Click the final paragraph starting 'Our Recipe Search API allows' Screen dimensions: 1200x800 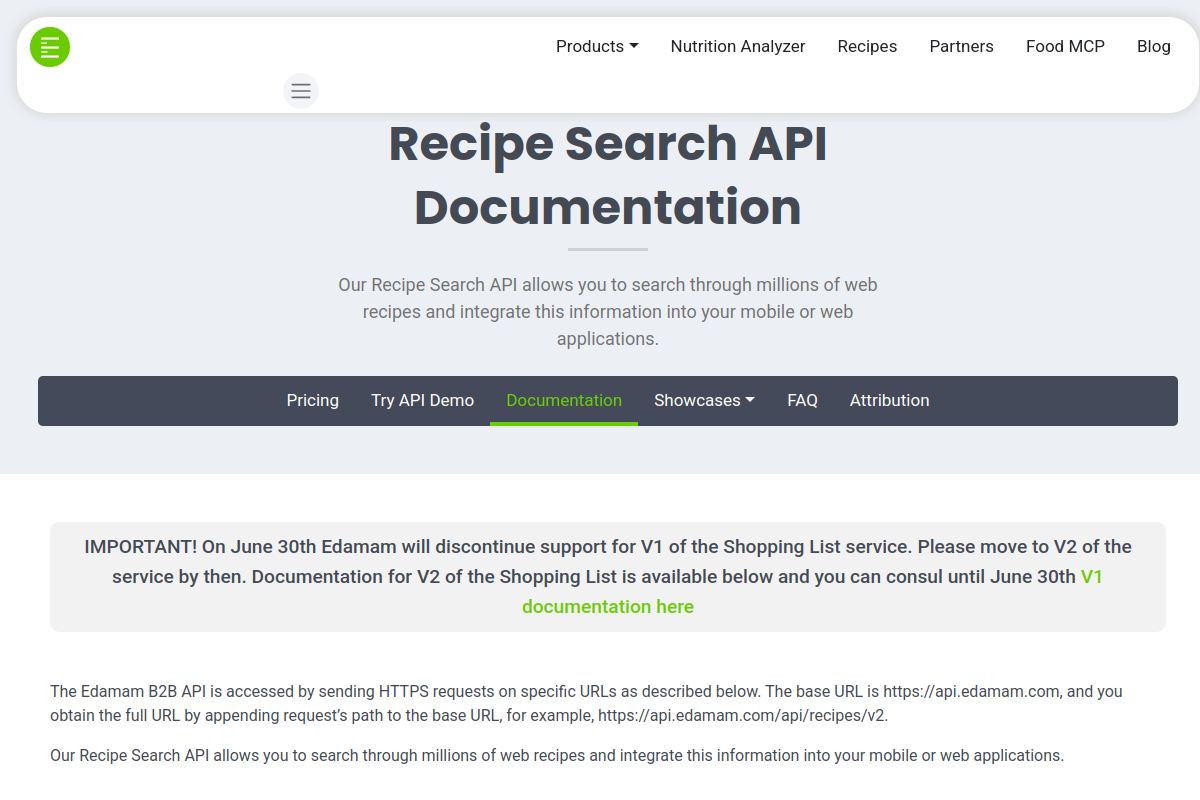click(x=557, y=755)
